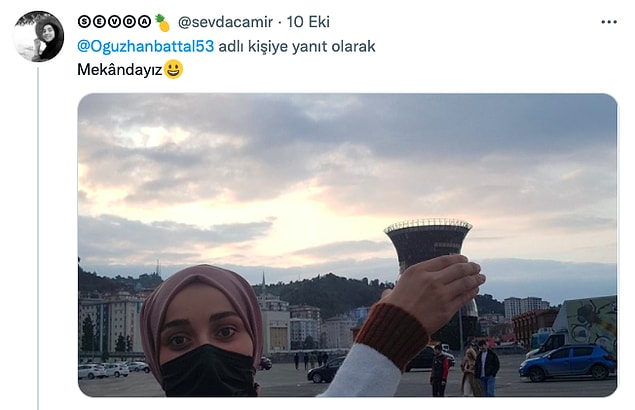This screenshot has height=410, width=635.
Task: Click the 'adlı kişiye yanıt olarak' reply text
Action: pos(297,46)
